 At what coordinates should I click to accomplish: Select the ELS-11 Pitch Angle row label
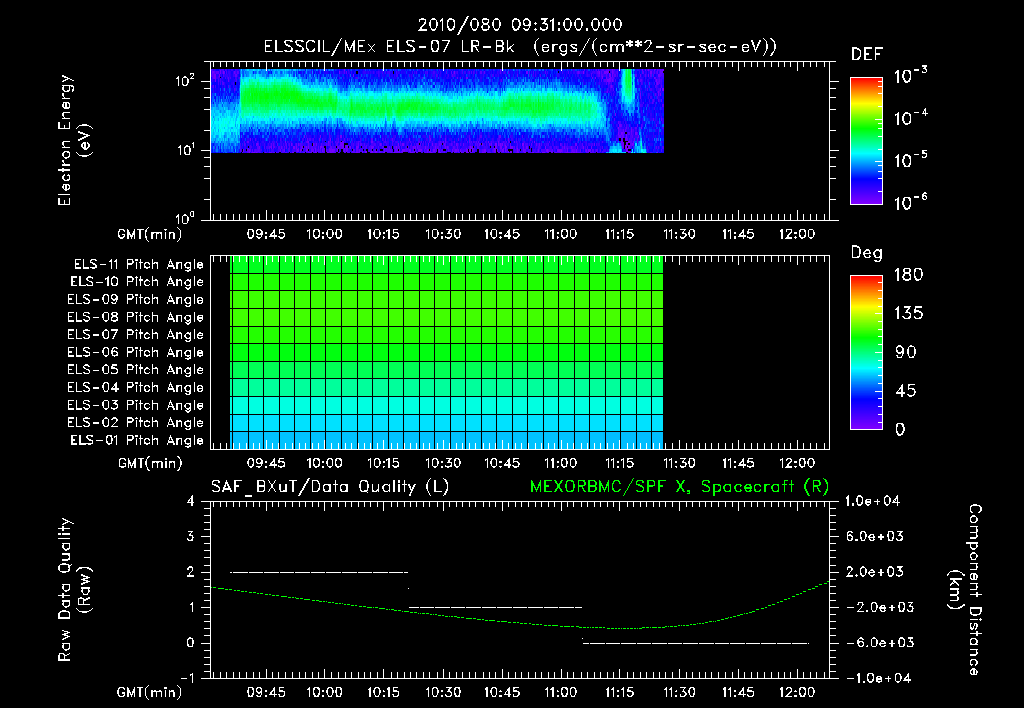pos(138,265)
